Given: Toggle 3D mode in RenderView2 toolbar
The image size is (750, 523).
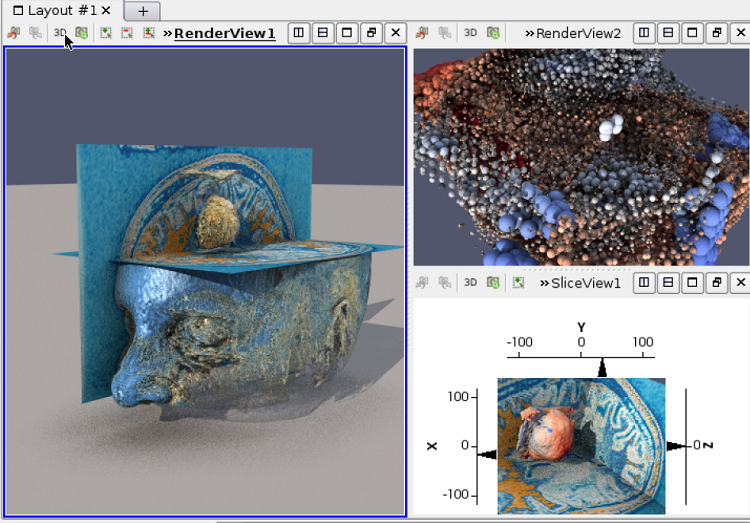Looking at the screenshot, I should coord(470,33).
